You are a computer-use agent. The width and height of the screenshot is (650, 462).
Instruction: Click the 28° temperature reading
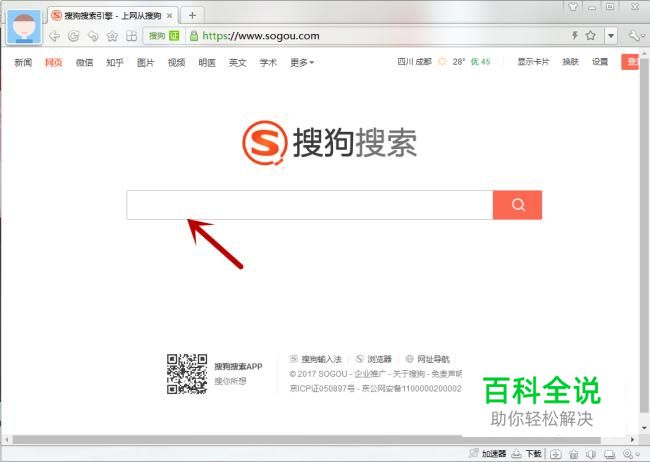pyautogui.click(x=458, y=62)
